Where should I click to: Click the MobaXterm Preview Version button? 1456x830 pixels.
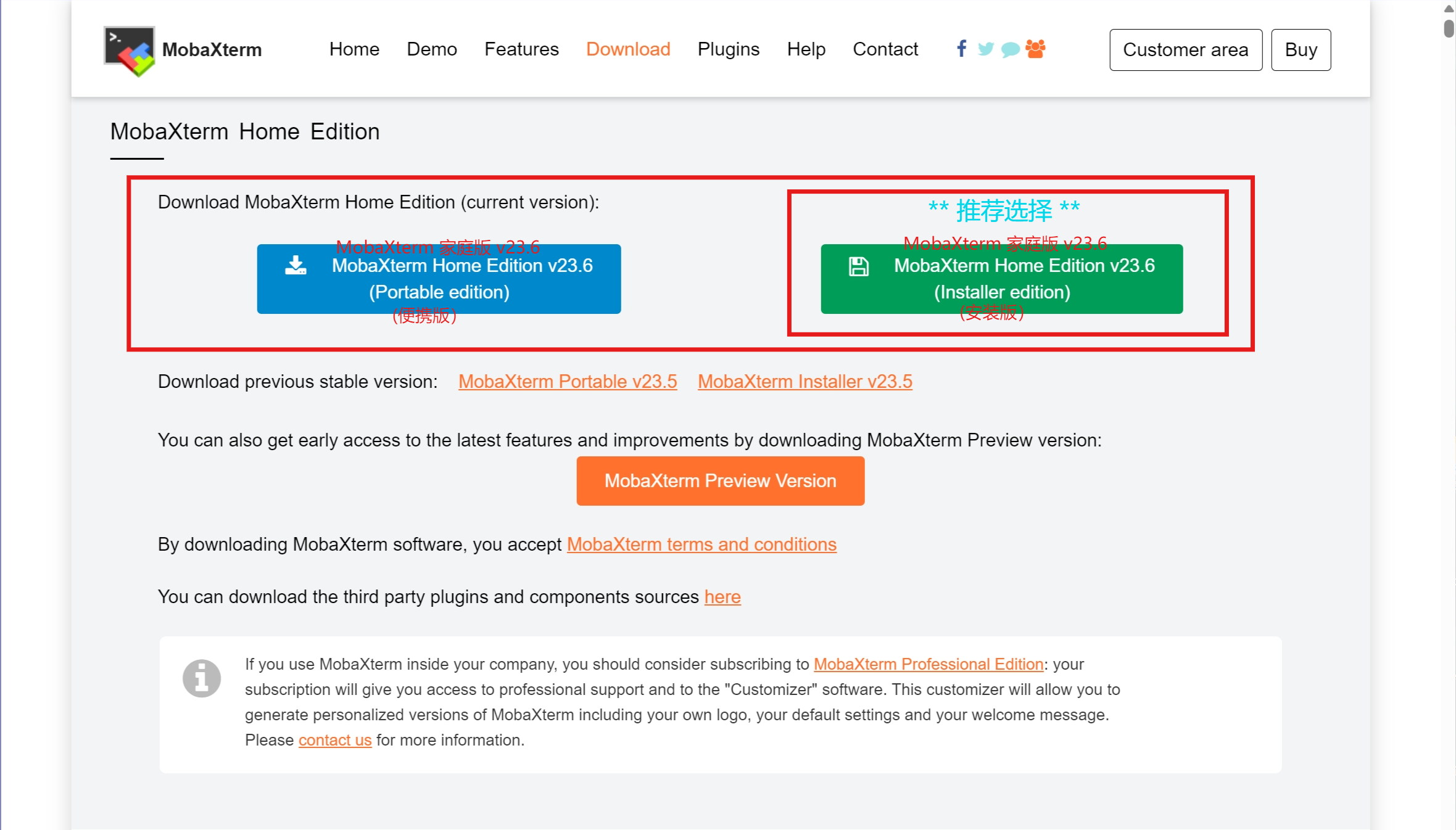pyautogui.click(x=720, y=481)
